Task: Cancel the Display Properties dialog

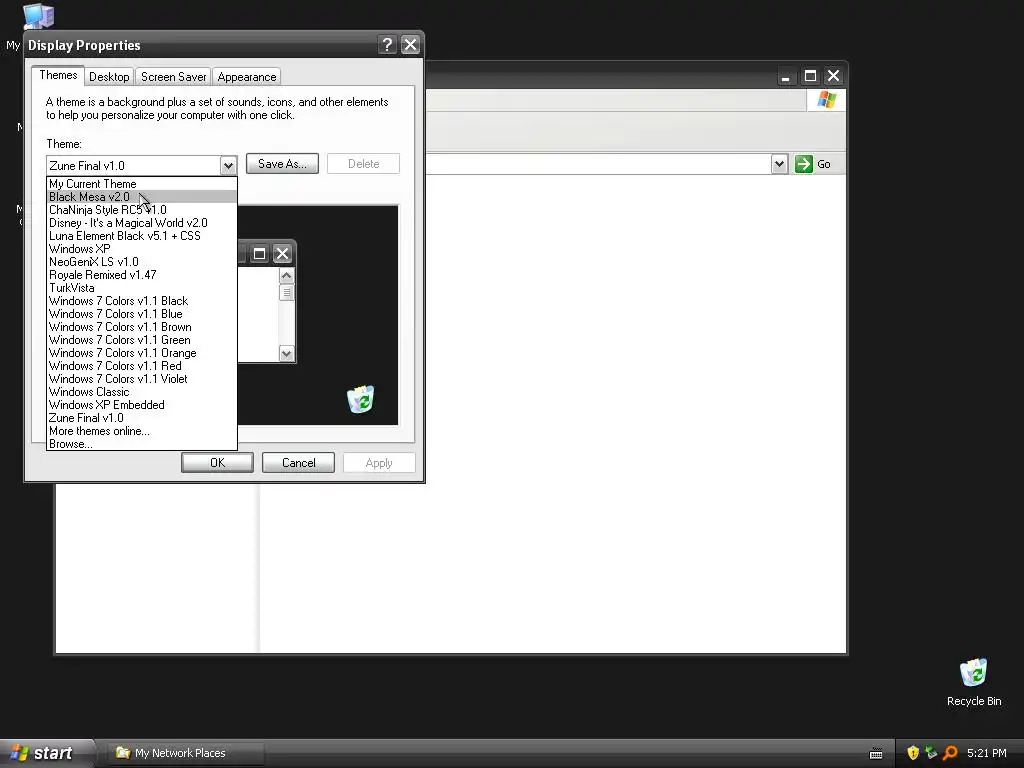Action: point(298,462)
